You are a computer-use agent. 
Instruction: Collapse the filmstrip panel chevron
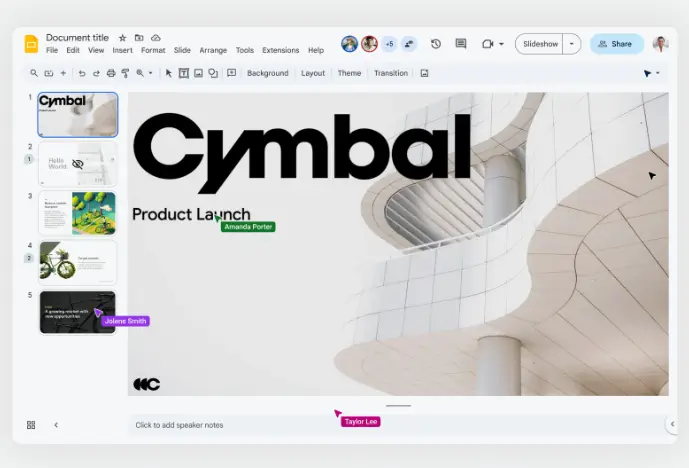[56, 425]
